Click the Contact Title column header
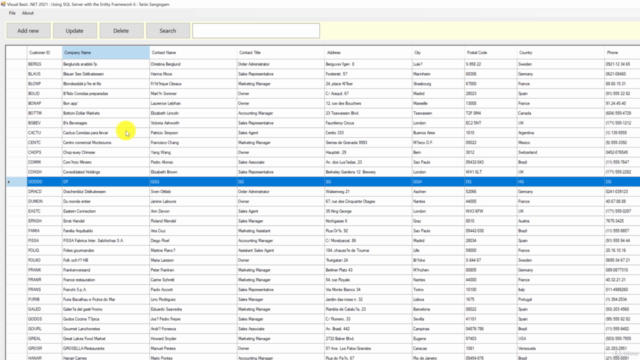640x360 pixels. tap(281, 53)
